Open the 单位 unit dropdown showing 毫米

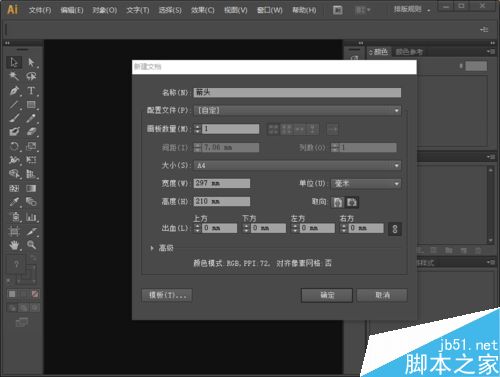click(x=366, y=184)
